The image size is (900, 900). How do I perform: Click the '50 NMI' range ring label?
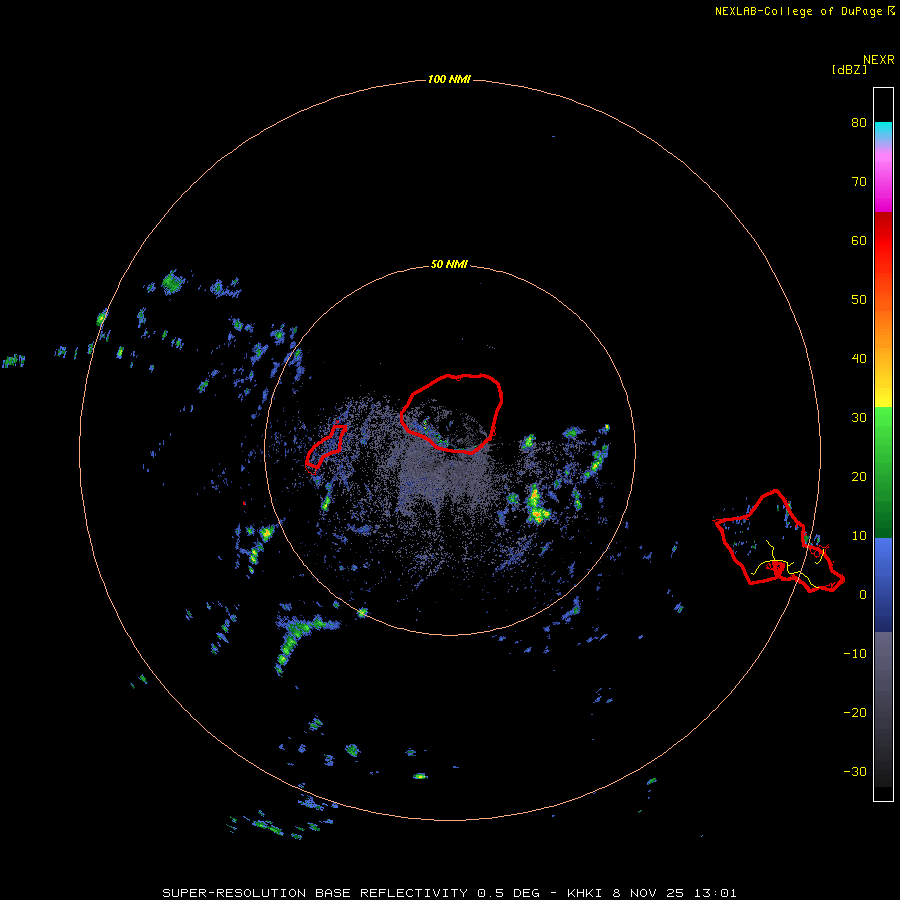[449, 265]
